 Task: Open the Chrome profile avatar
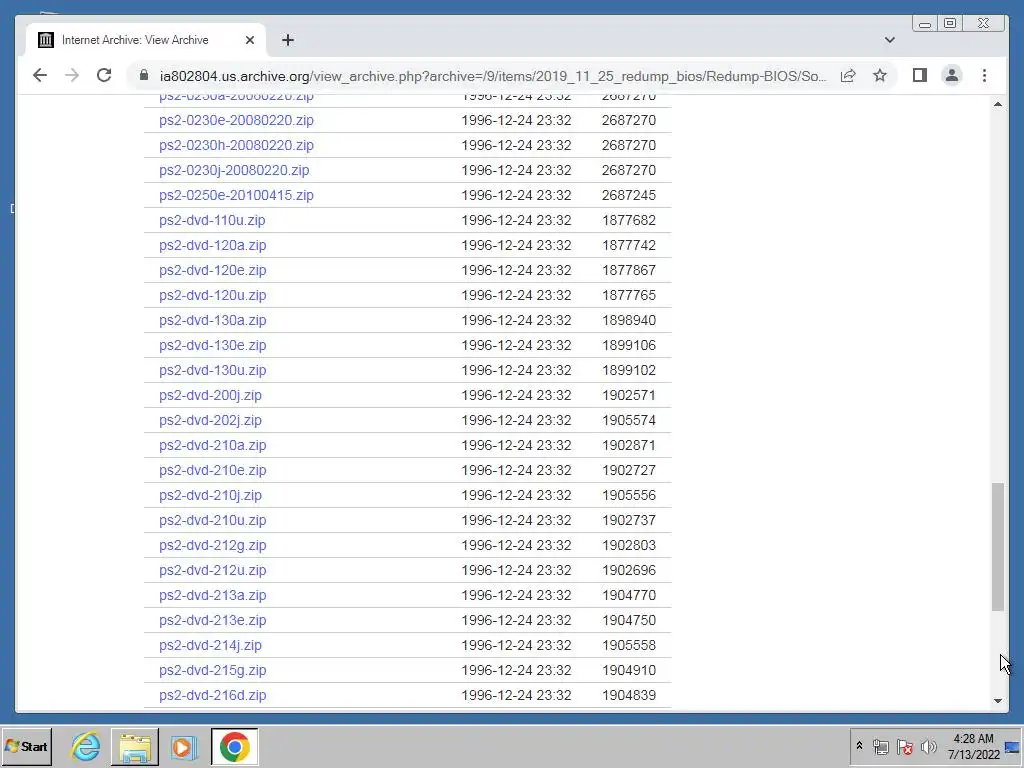[x=952, y=76]
